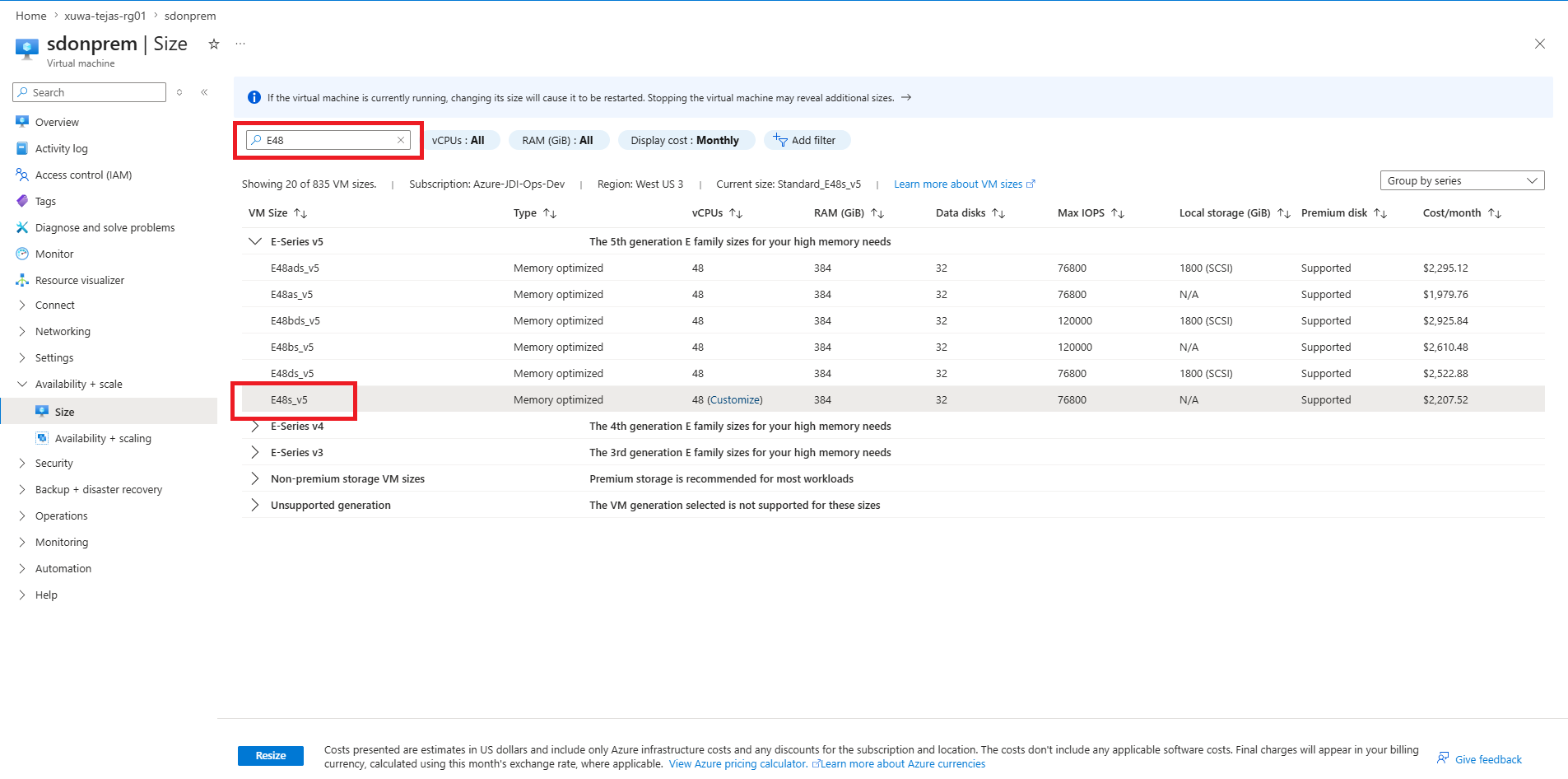Expand Backup + disaster recovery section
The width and height of the screenshot is (1568, 779).
coord(22,489)
